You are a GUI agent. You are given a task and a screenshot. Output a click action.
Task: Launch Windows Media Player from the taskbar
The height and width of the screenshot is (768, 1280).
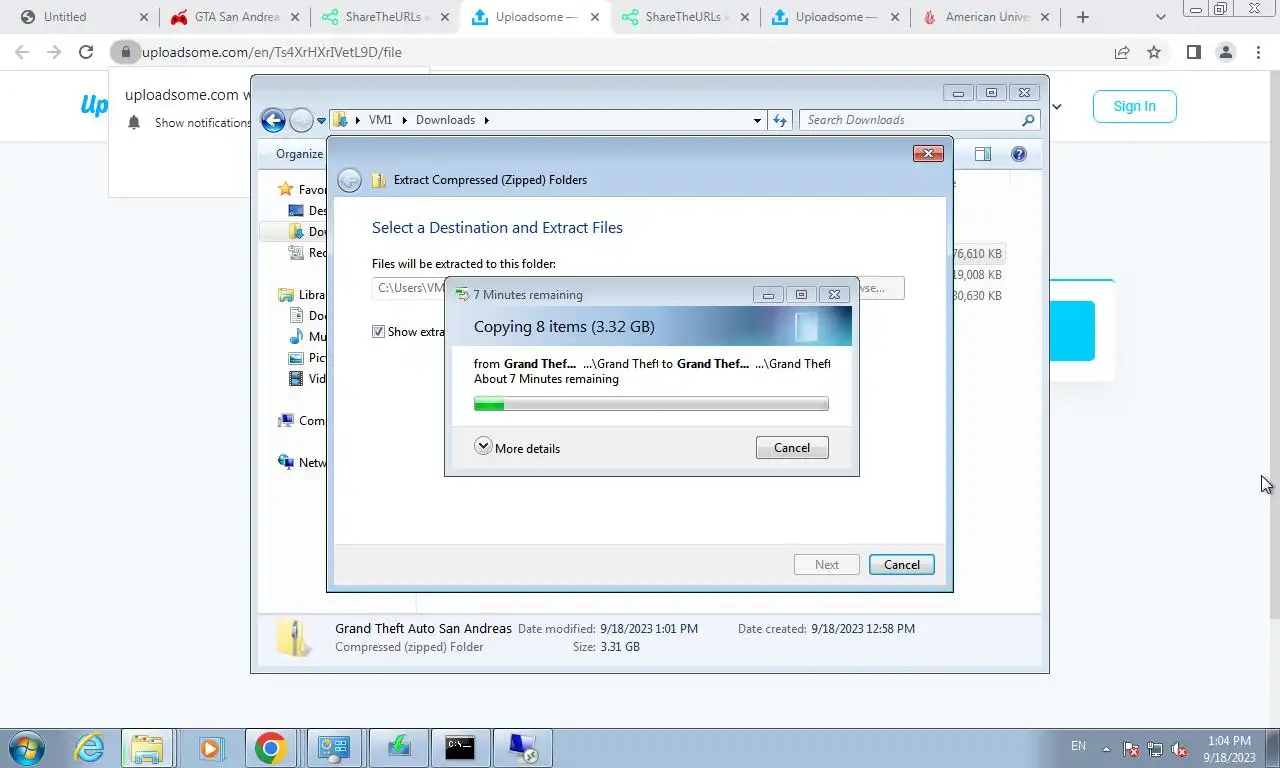[x=210, y=748]
